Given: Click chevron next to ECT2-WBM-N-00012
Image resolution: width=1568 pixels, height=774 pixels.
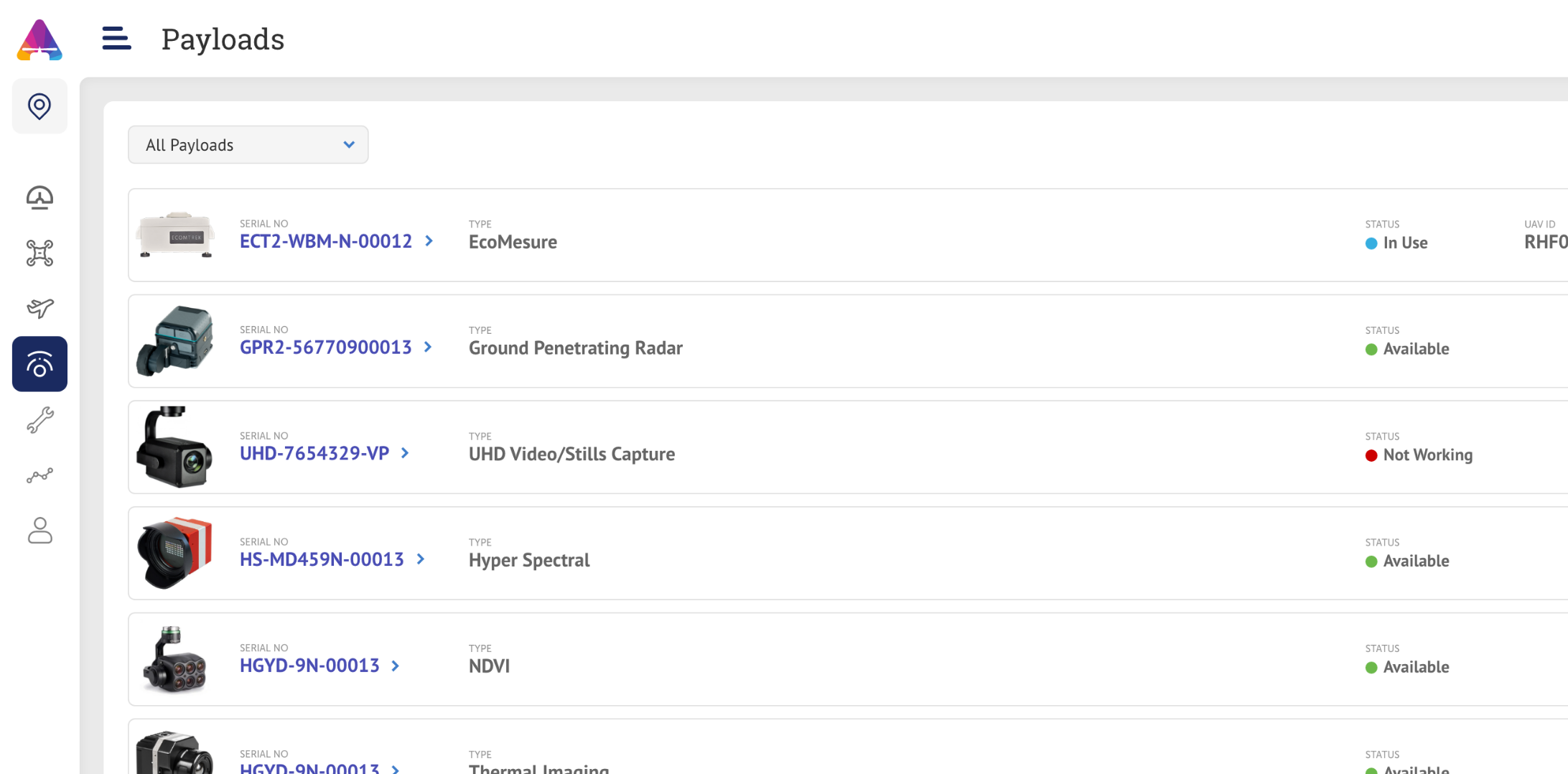Looking at the screenshot, I should 429,241.
